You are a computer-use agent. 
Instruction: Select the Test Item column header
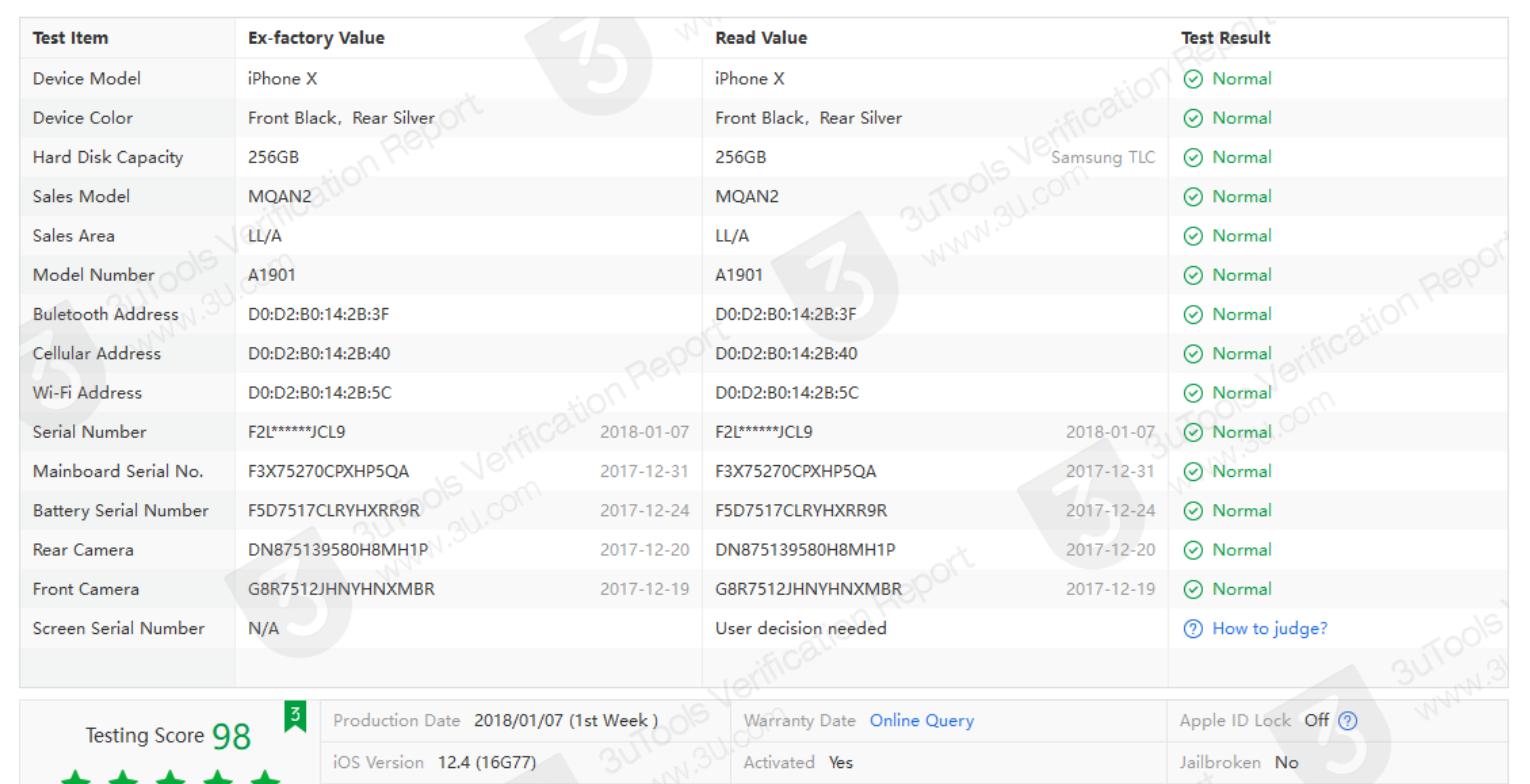71,38
